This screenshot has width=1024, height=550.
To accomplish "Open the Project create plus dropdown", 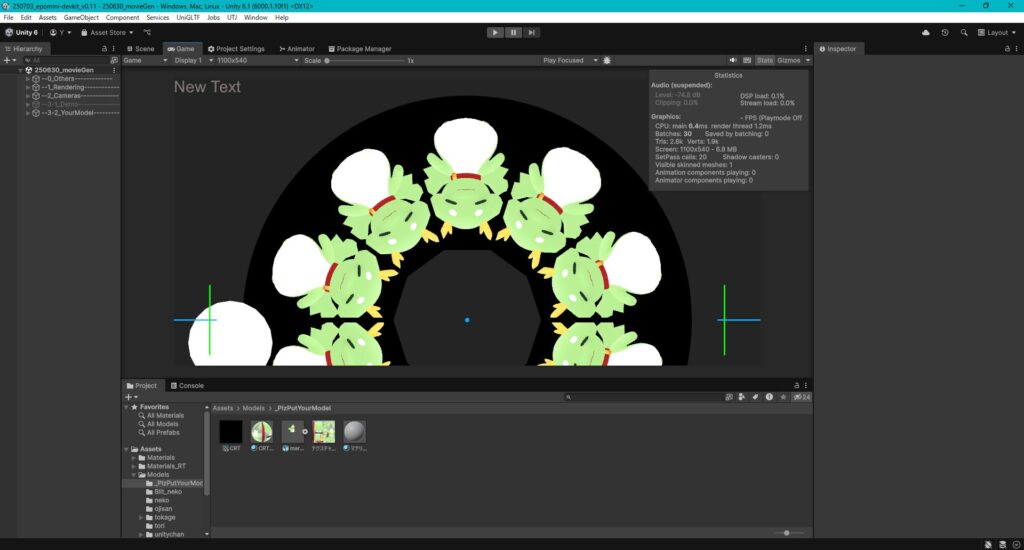I will click(131, 397).
